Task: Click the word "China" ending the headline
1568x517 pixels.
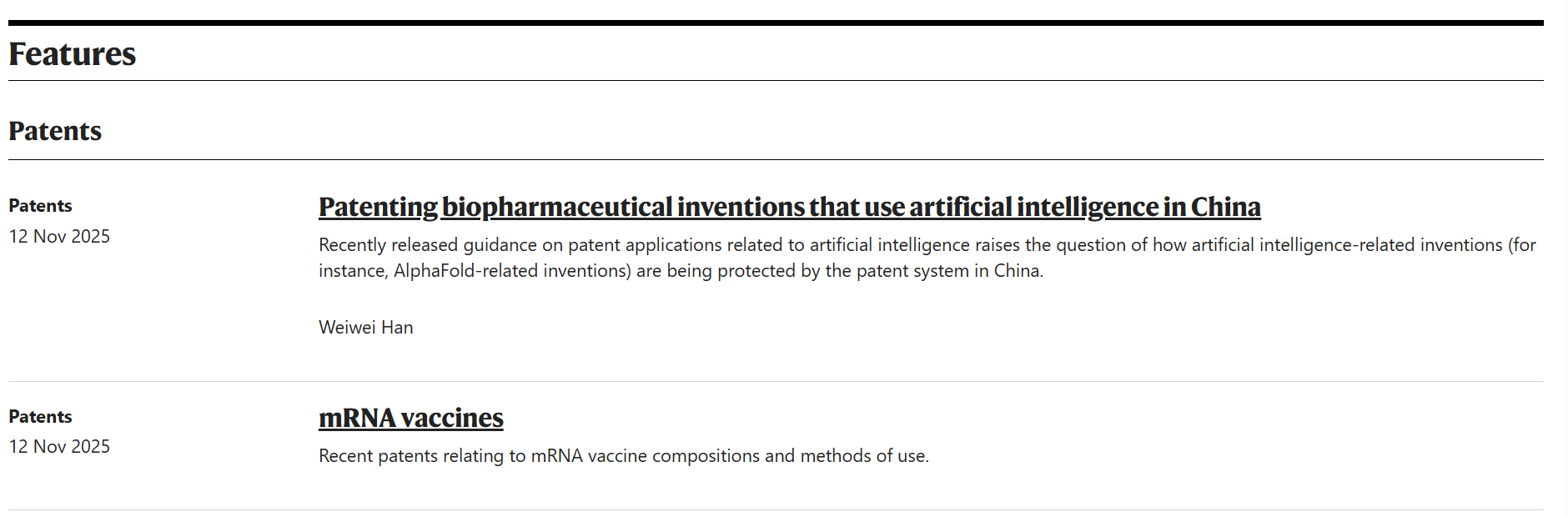Action: (x=1225, y=207)
